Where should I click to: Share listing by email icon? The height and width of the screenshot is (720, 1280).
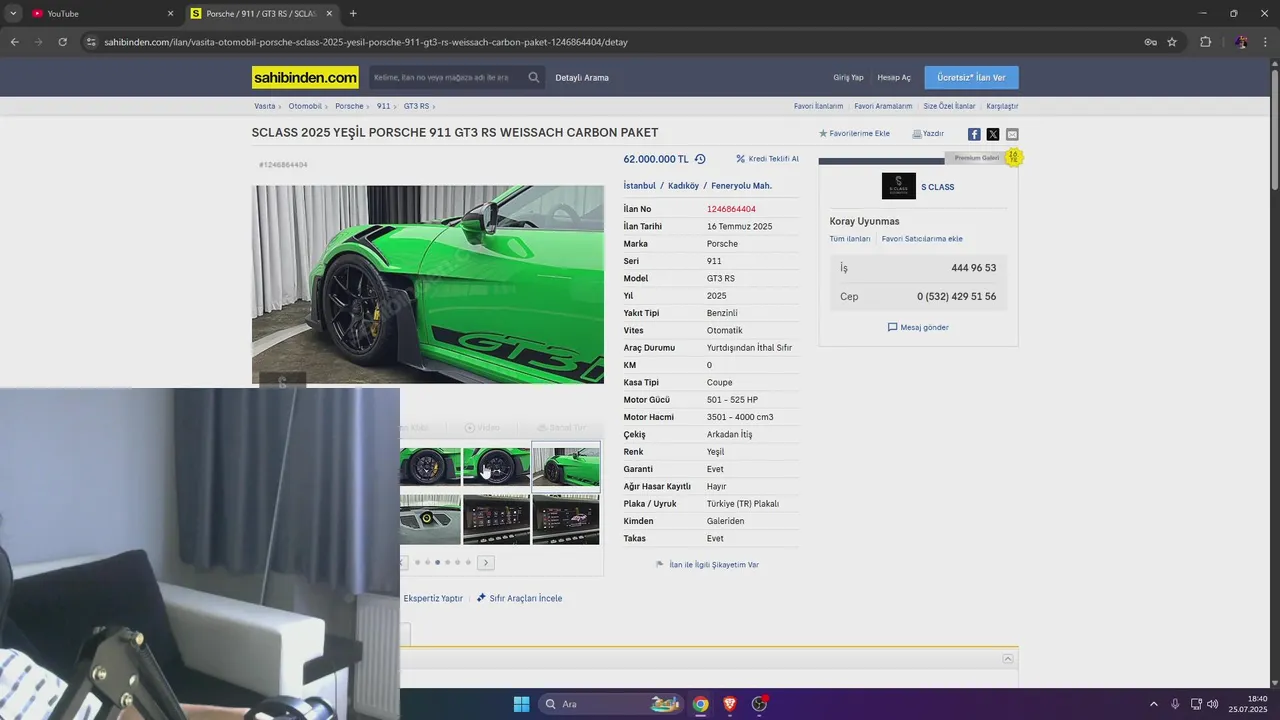pyautogui.click(x=1012, y=134)
